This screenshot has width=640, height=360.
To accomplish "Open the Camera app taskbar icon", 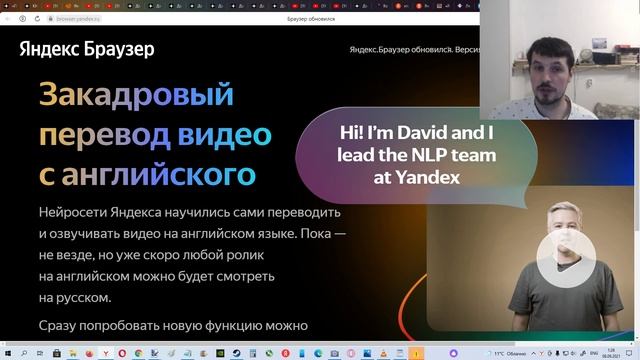I will coord(334,353).
